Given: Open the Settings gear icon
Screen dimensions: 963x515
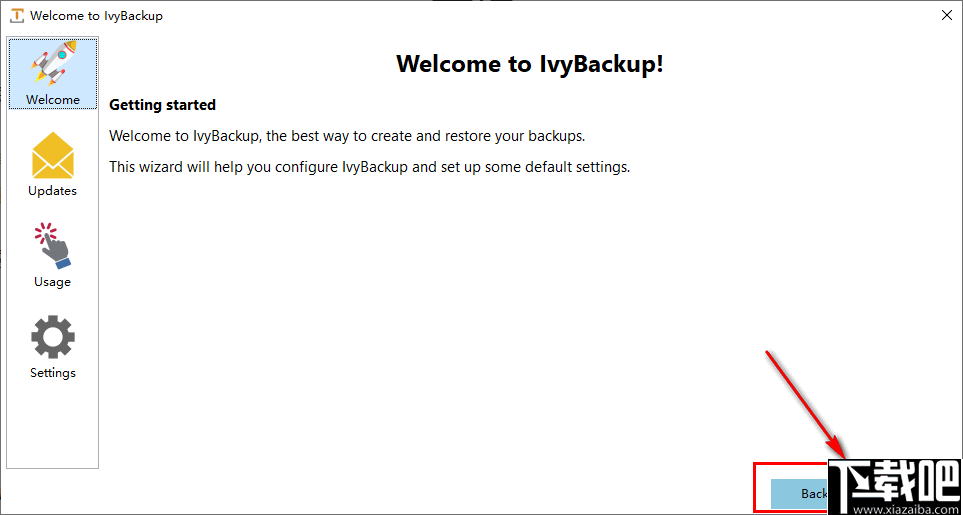Looking at the screenshot, I should (53, 337).
